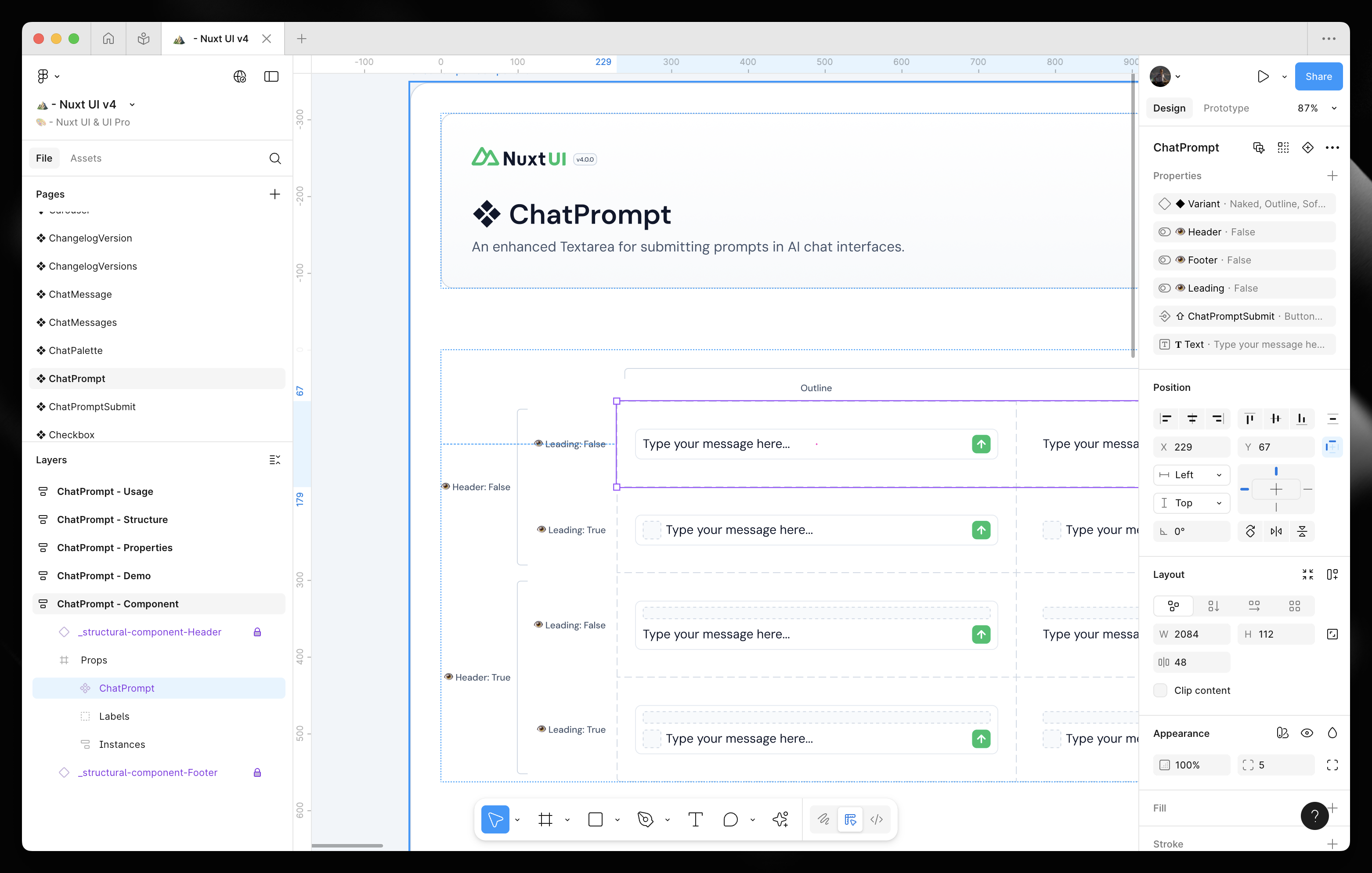Toggle the Header boolean property
This screenshot has width=1372, height=873.
click(x=1165, y=232)
